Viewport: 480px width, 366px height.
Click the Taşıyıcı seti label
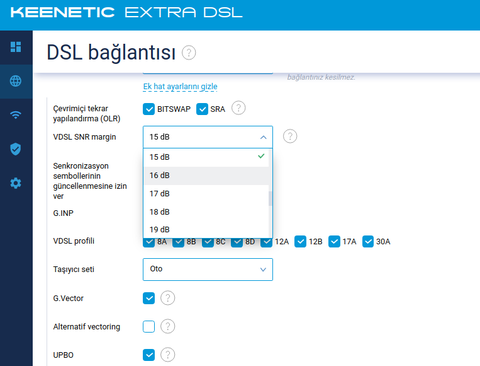(73, 269)
